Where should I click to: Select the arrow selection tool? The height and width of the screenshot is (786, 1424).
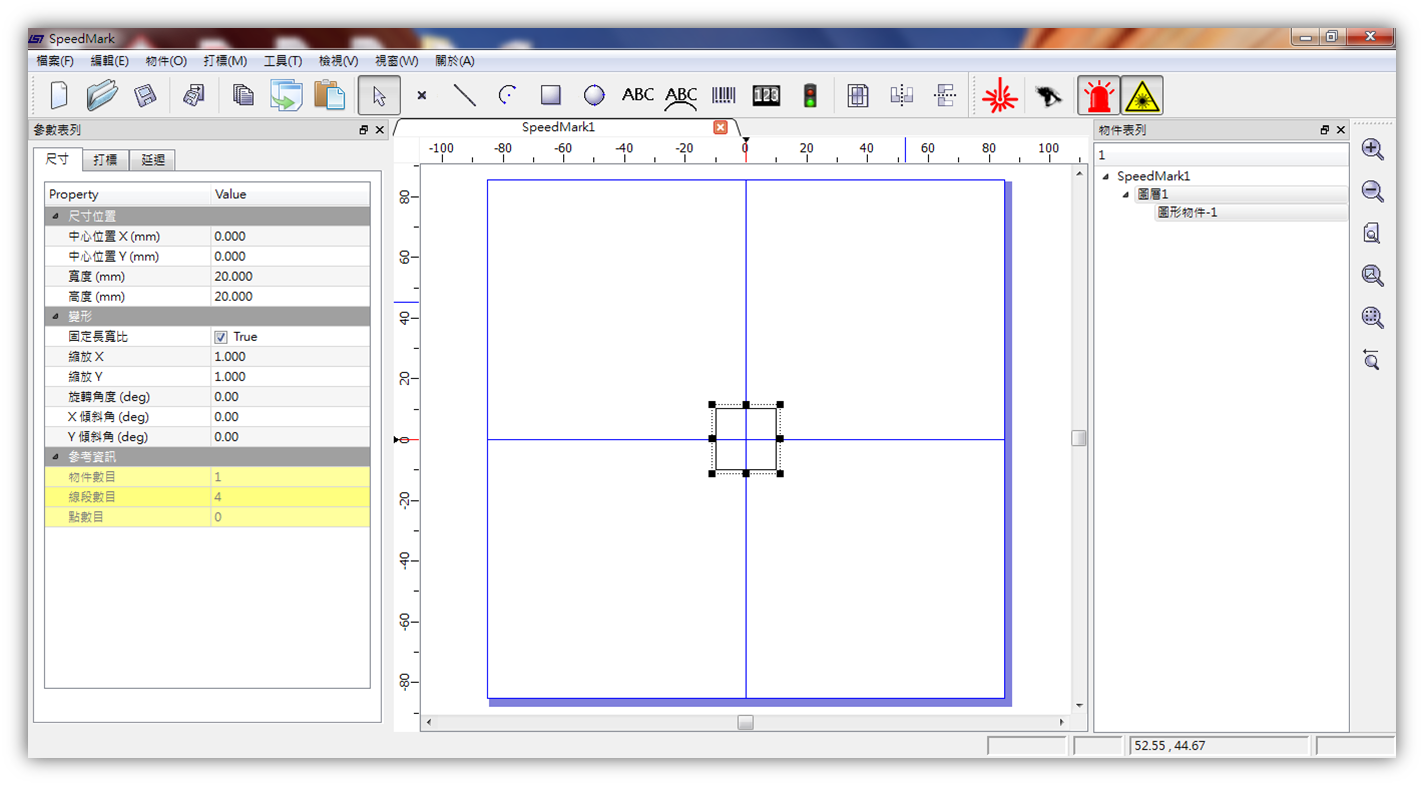point(378,95)
